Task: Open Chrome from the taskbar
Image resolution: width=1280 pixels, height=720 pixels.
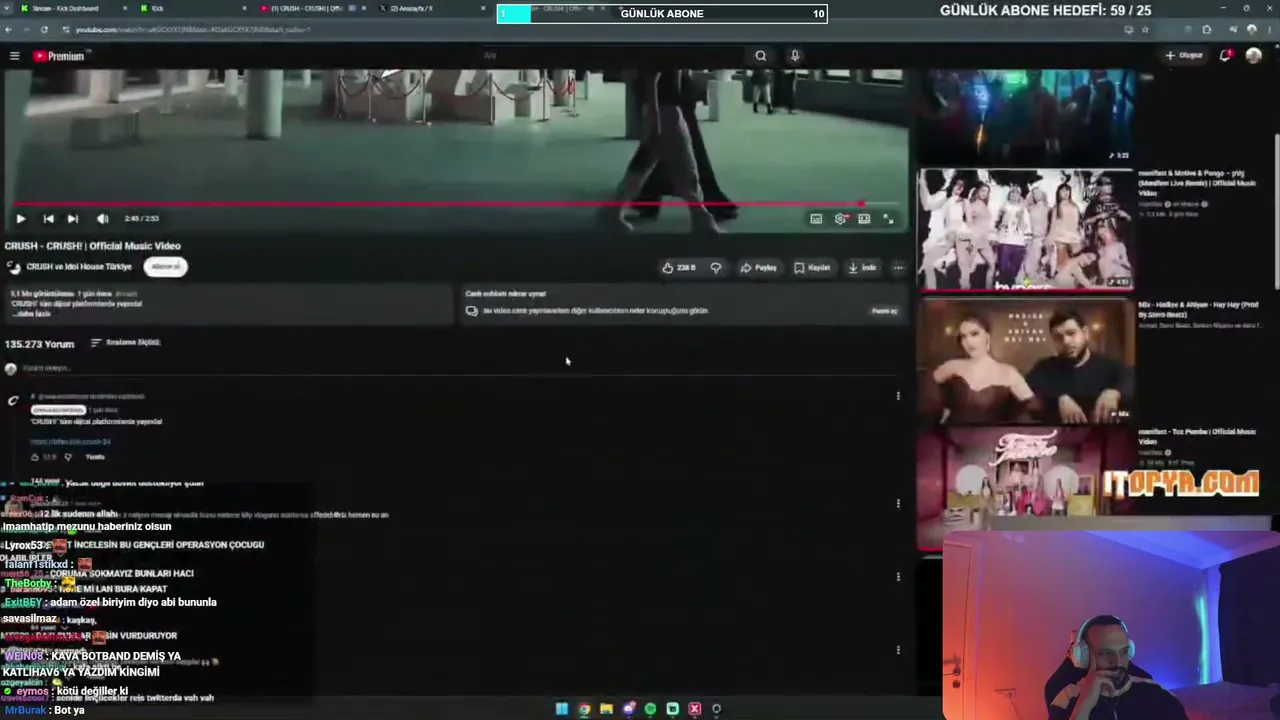Action: coord(584,709)
